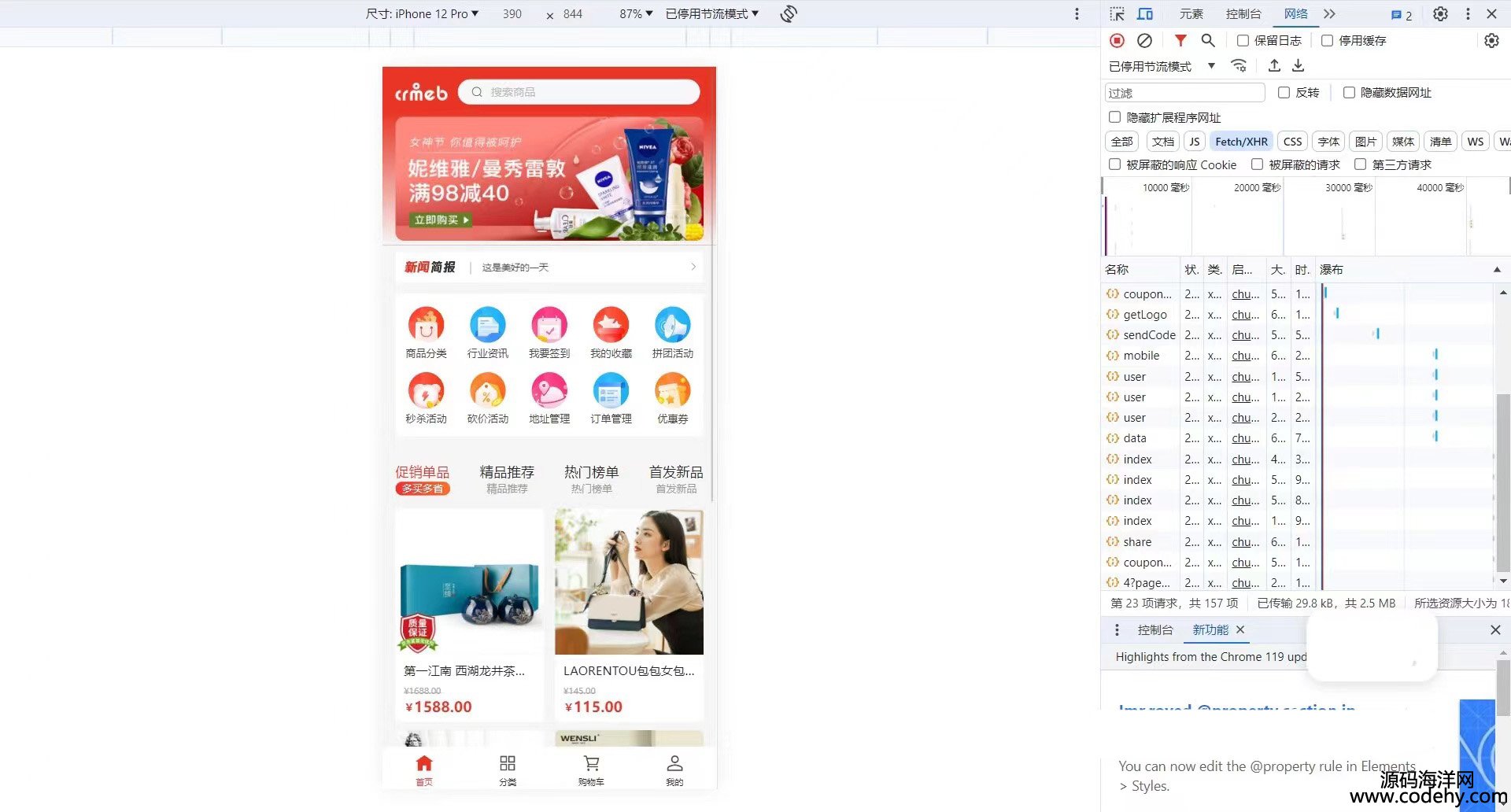Image resolution: width=1511 pixels, height=812 pixels.
Task: Open the 87% zoom dropdown
Action: pyautogui.click(x=636, y=13)
